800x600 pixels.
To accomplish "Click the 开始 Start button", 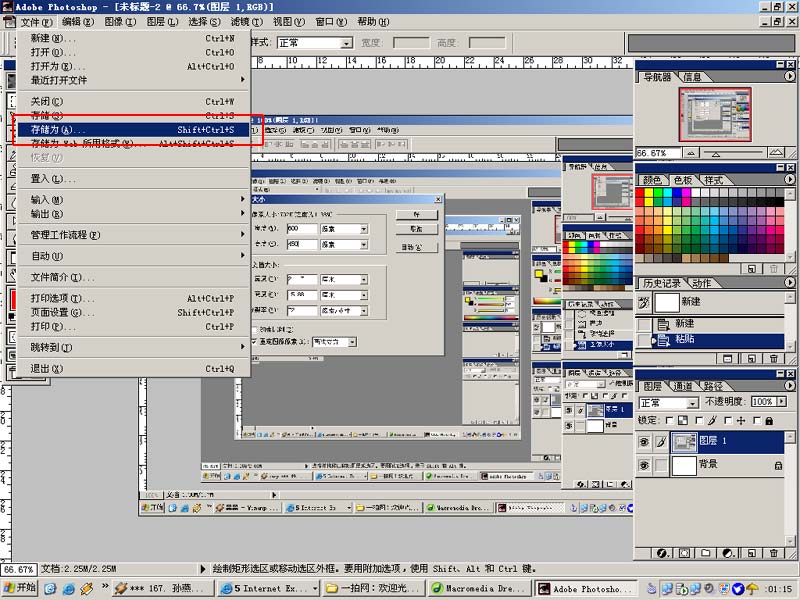I will point(20,588).
